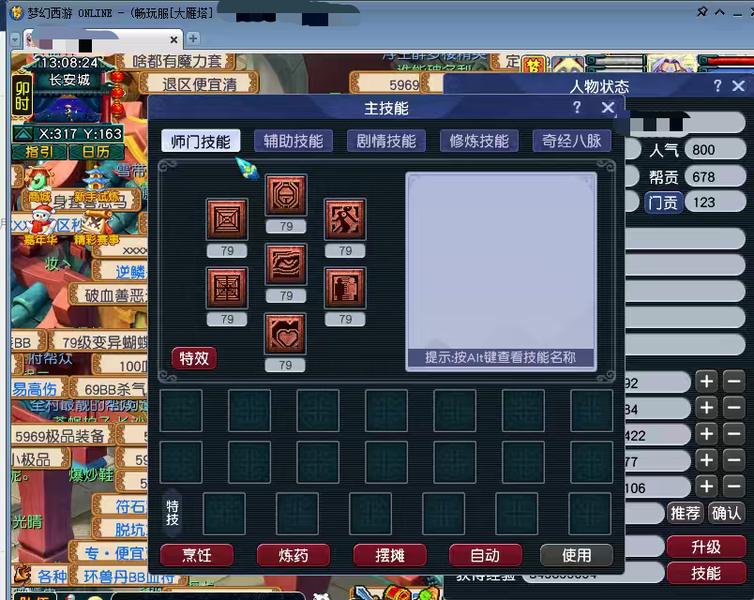
Task: Click the 使用 button
Action: (577, 555)
